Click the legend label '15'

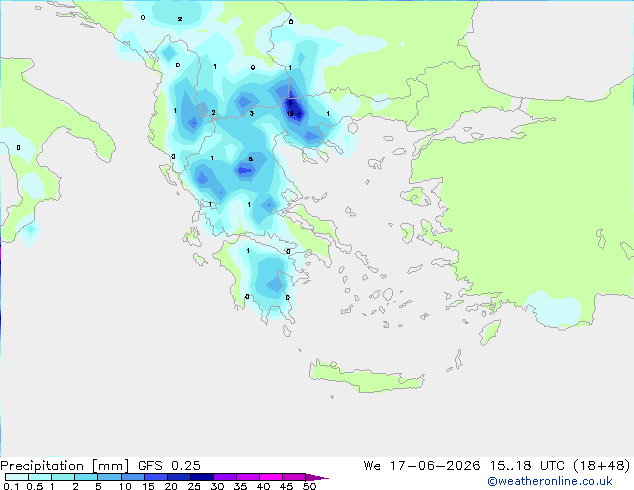coord(148,486)
